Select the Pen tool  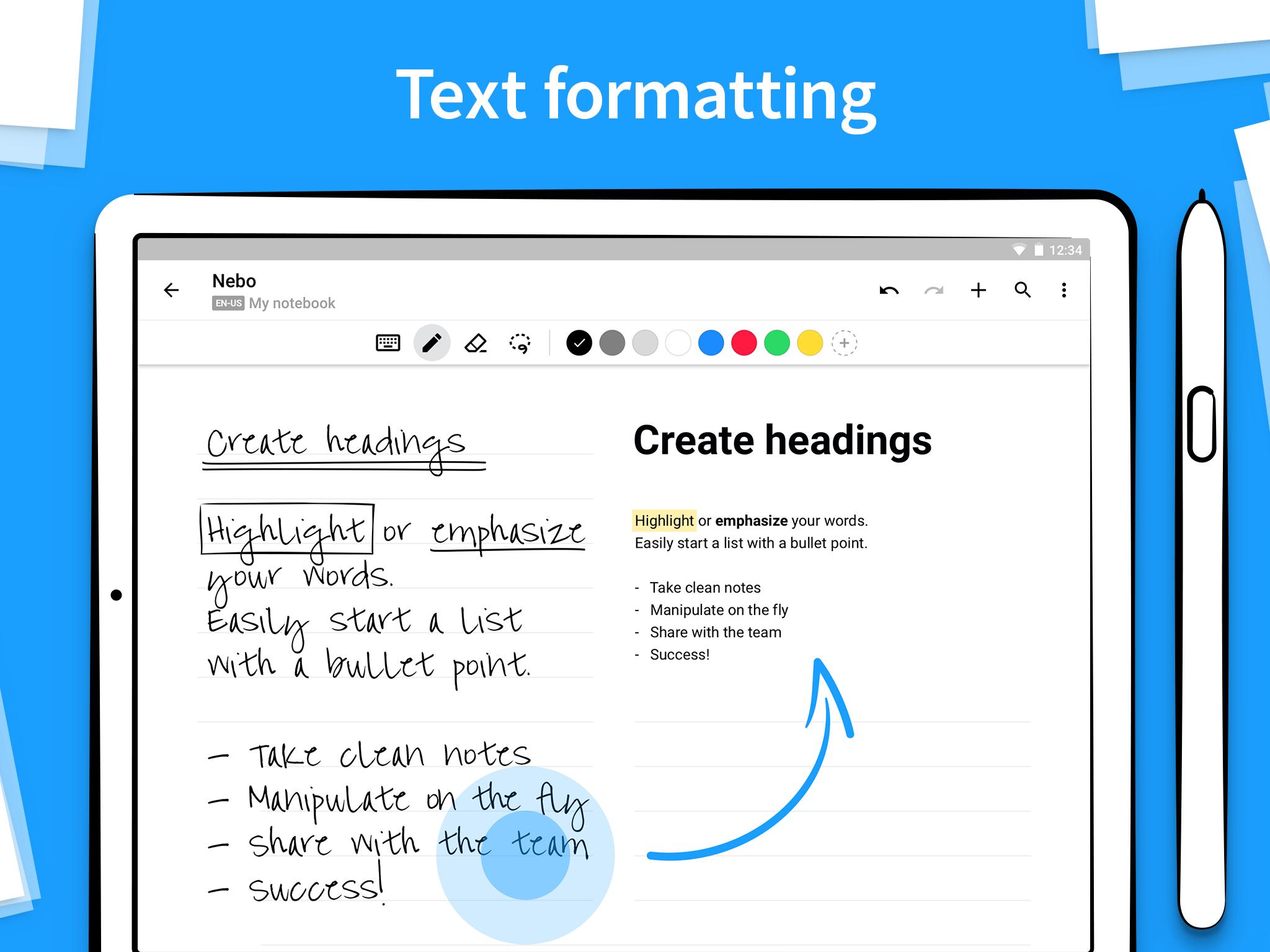[x=432, y=343]
